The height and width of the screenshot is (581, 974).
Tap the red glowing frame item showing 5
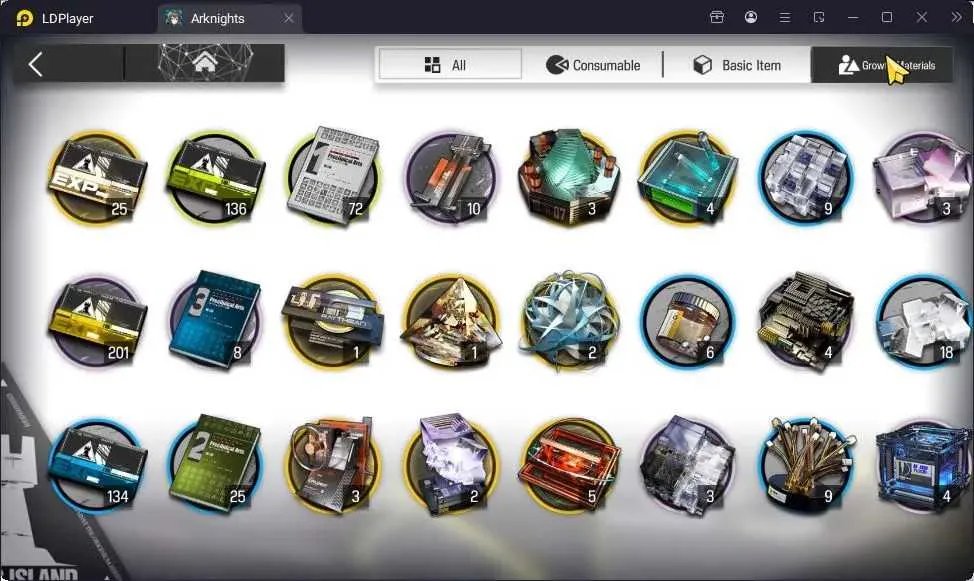(569, 465)
